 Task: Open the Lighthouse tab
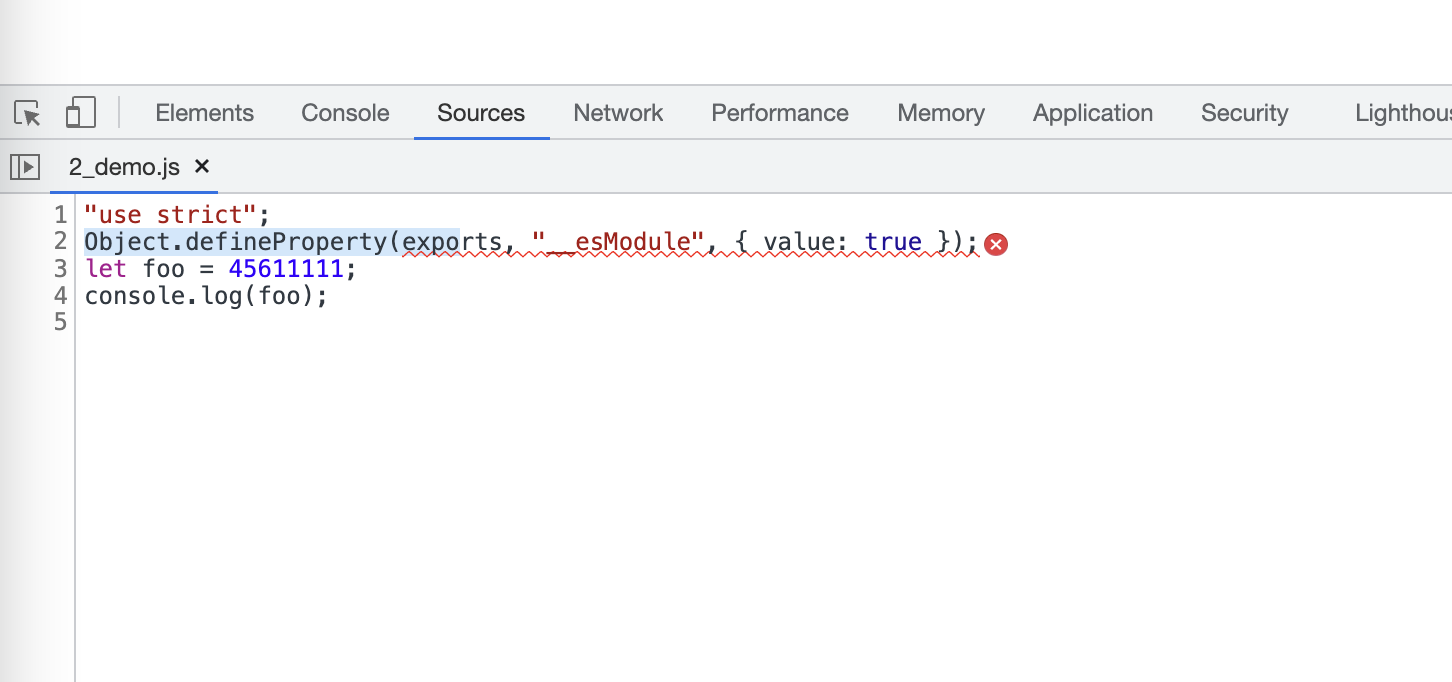[1402, 113]
